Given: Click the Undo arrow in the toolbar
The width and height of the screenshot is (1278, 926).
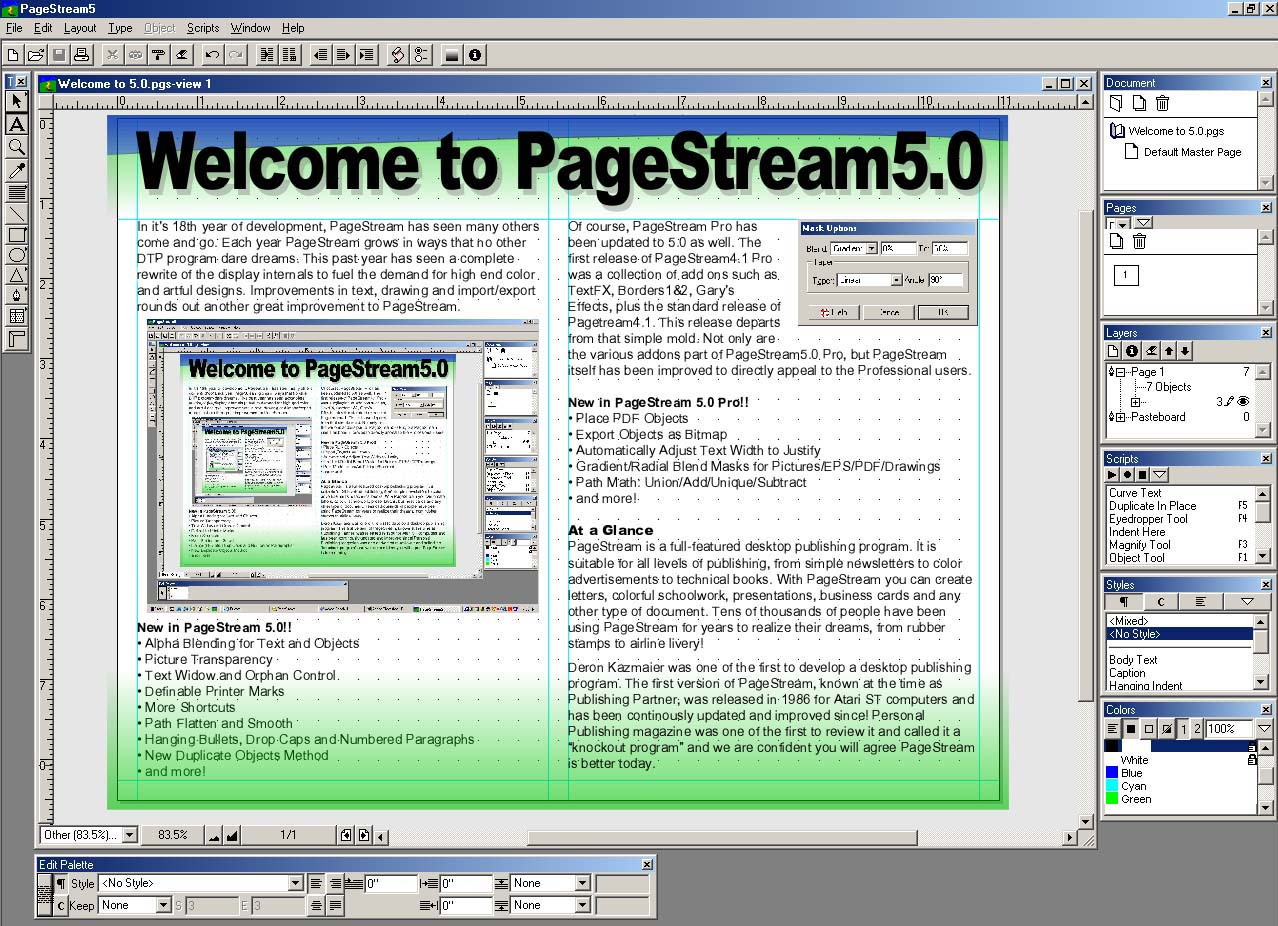Looking at the screenshot, I should 211,55.
